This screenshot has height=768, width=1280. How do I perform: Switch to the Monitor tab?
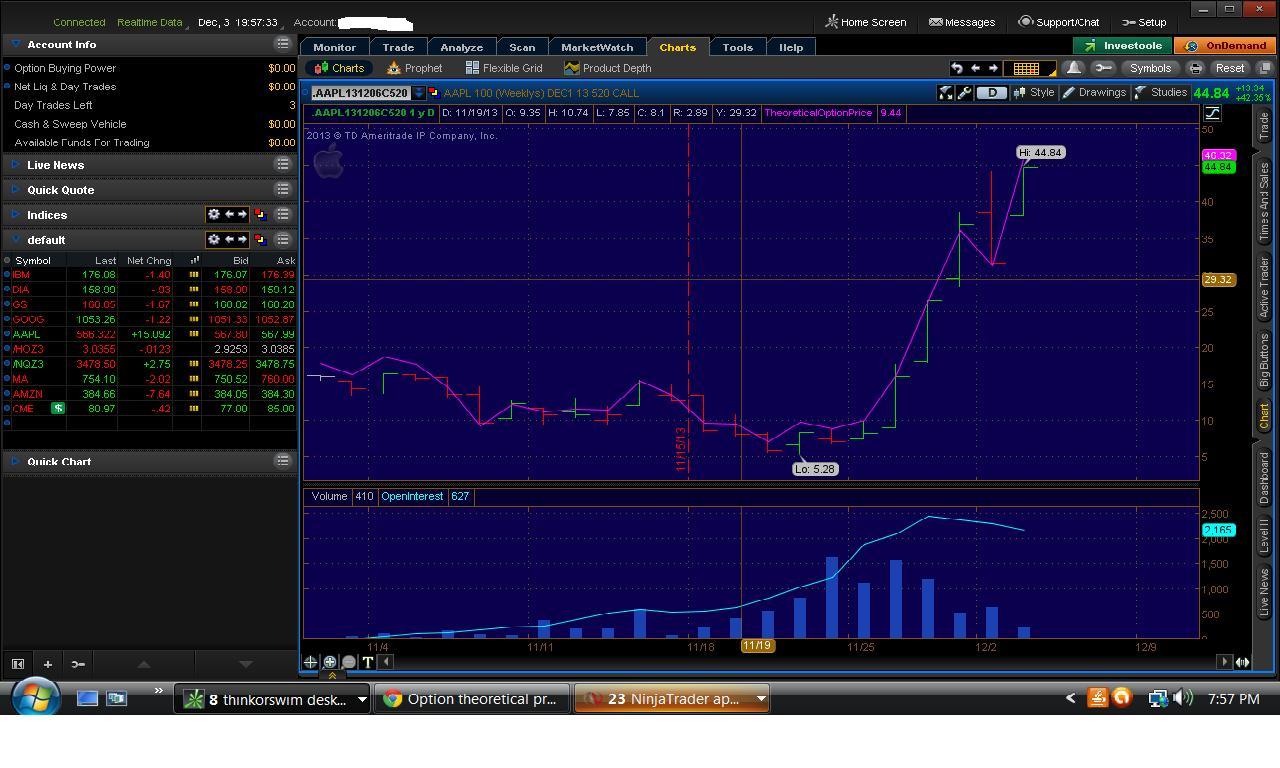coord(334,47)
